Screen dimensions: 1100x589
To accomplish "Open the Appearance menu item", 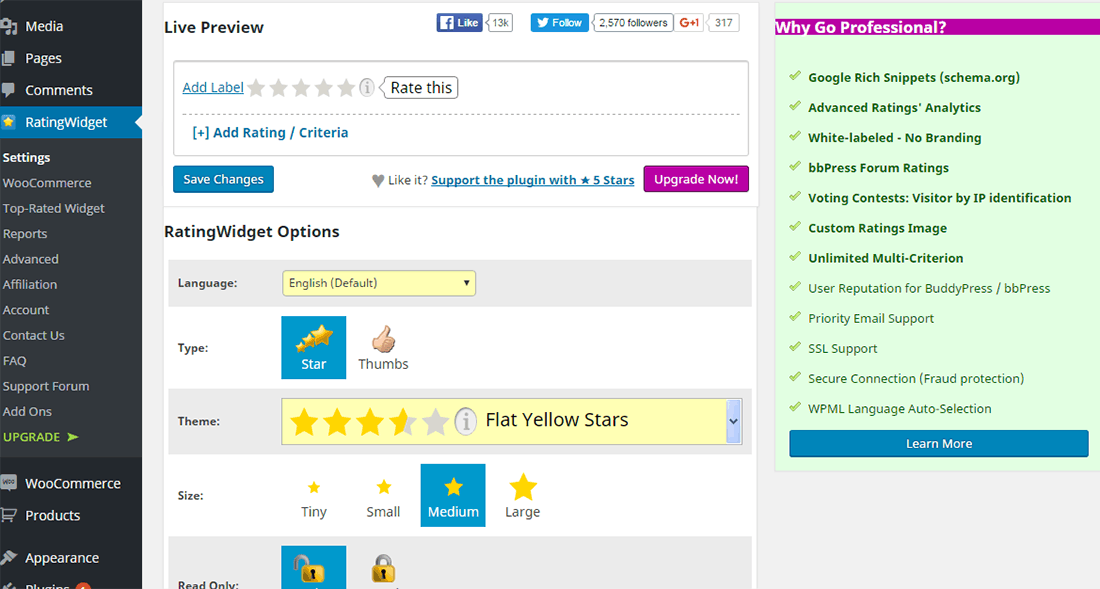I will [x=62, y=557].
